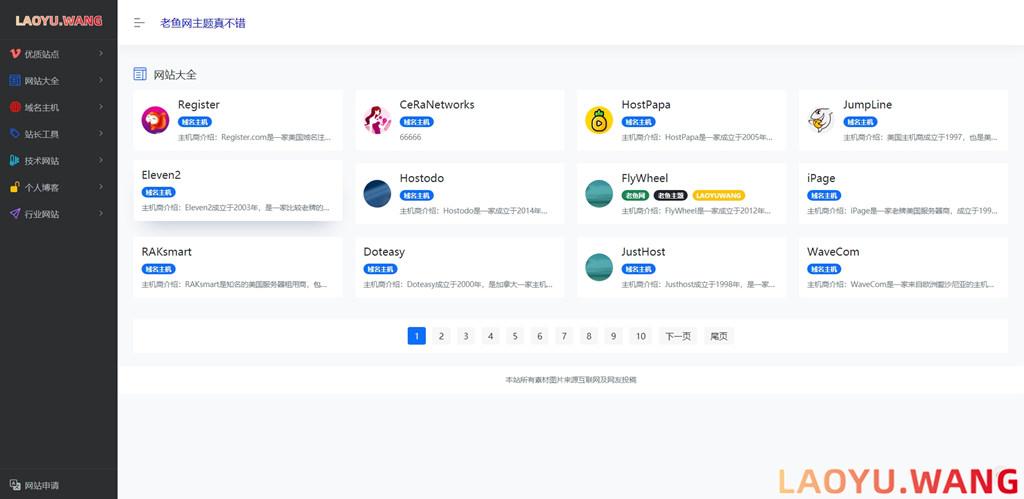This screenshot has width=1024, height=499.
Task: Click the 尾页 last page button
Action: pos(719,336)
